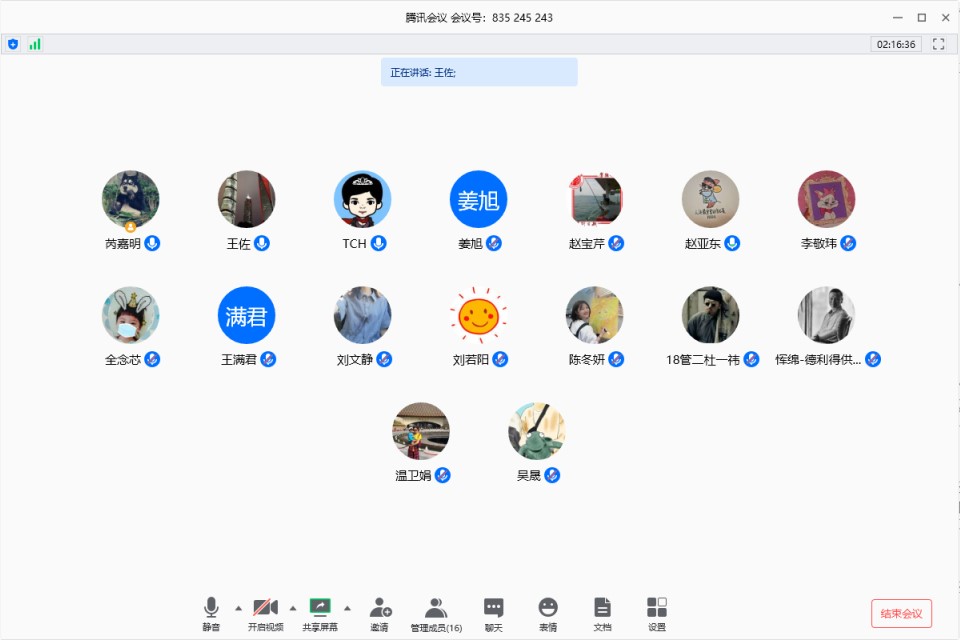Open manage members panel

(x=436, y=608)
